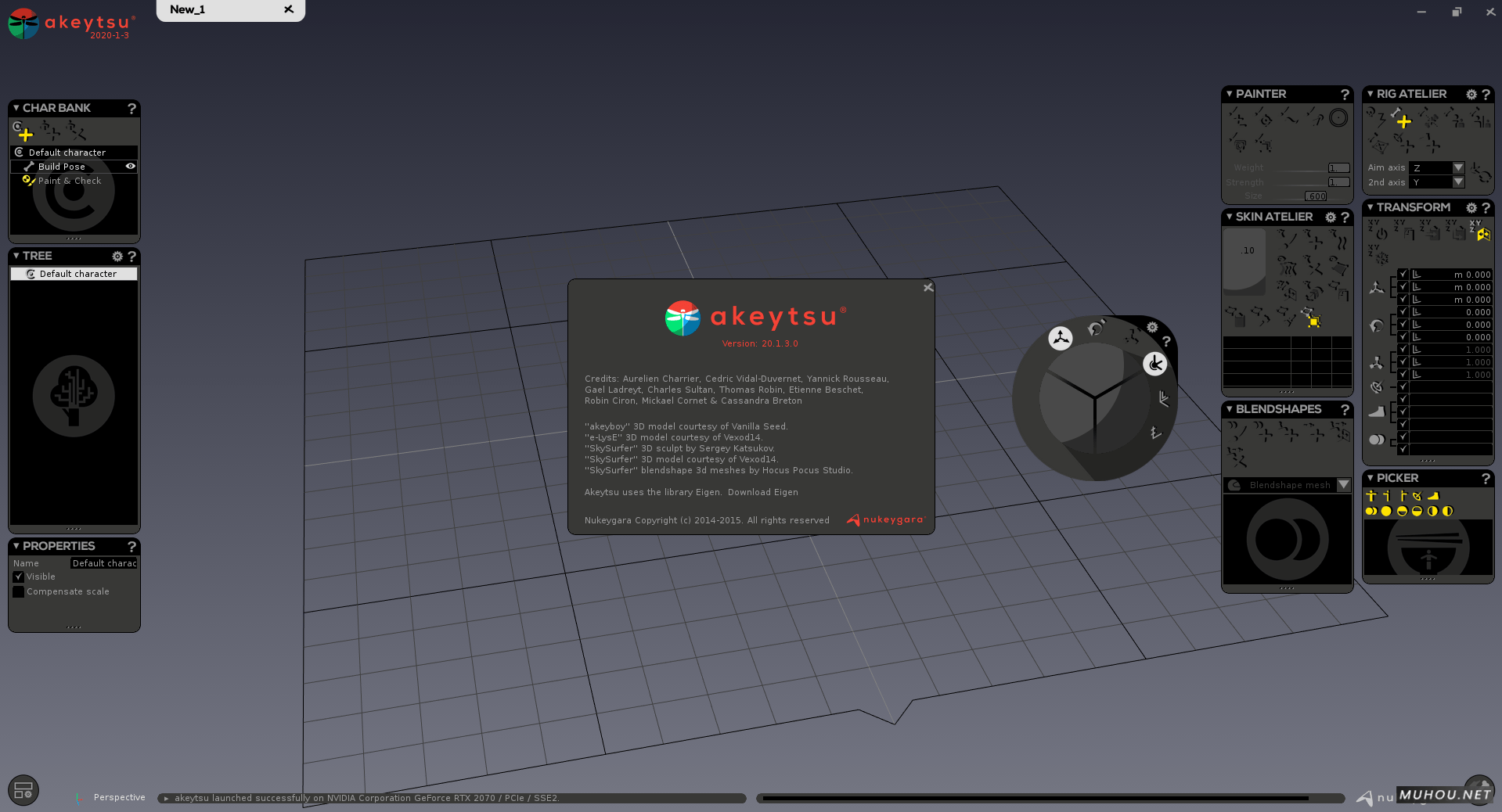The image size is (1502, 812).
Task: Click the orient joints icon beside Aim axis
Action: (x=1481, y=174)
